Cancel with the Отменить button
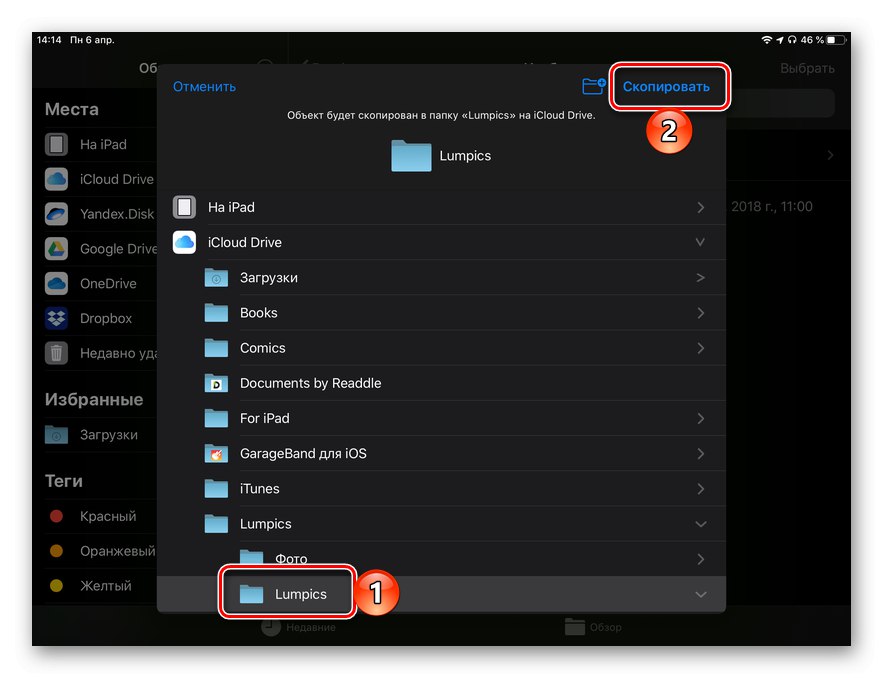Screen dimensions: 883x678 pyautogui.click(x=204, y=87)
